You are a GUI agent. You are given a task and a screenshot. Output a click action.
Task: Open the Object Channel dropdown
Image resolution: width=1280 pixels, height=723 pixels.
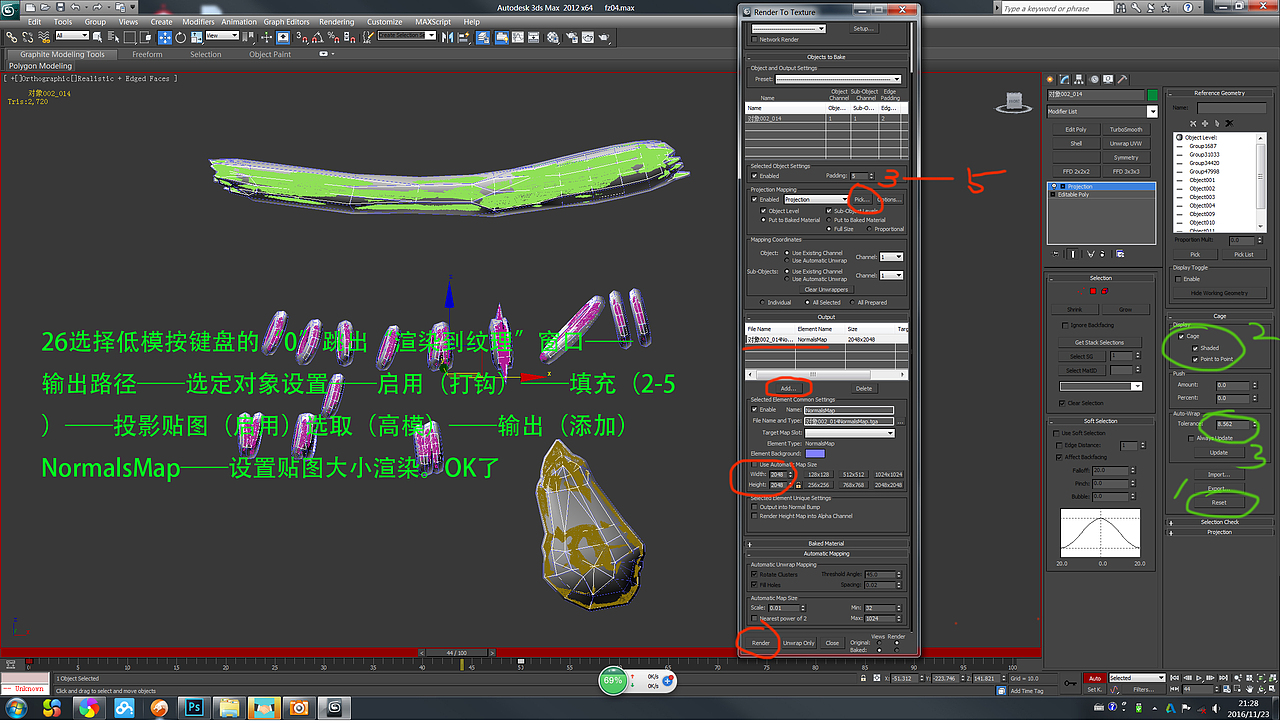(892, 257)
